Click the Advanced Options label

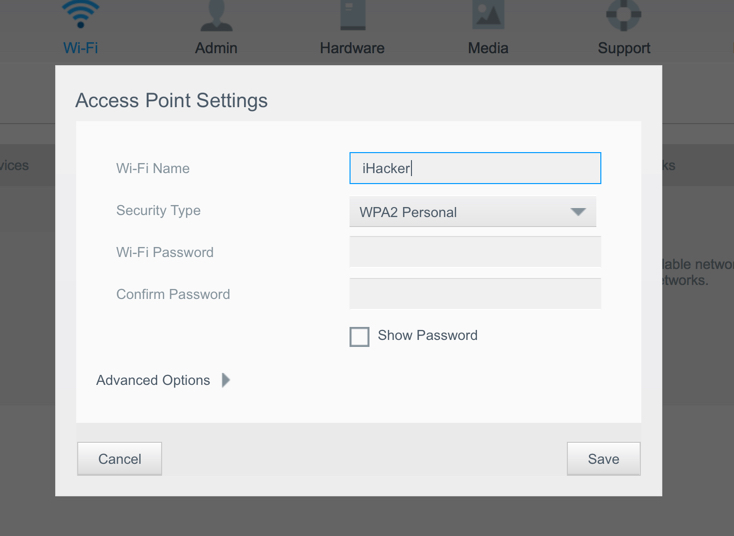click(153, 380)
